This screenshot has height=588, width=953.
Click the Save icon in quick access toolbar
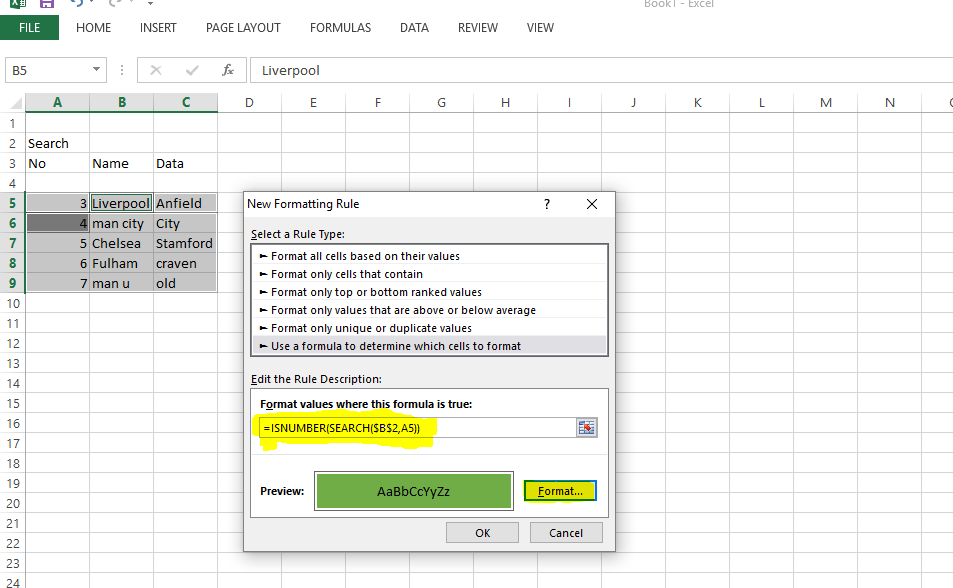[x=46, y=4]
